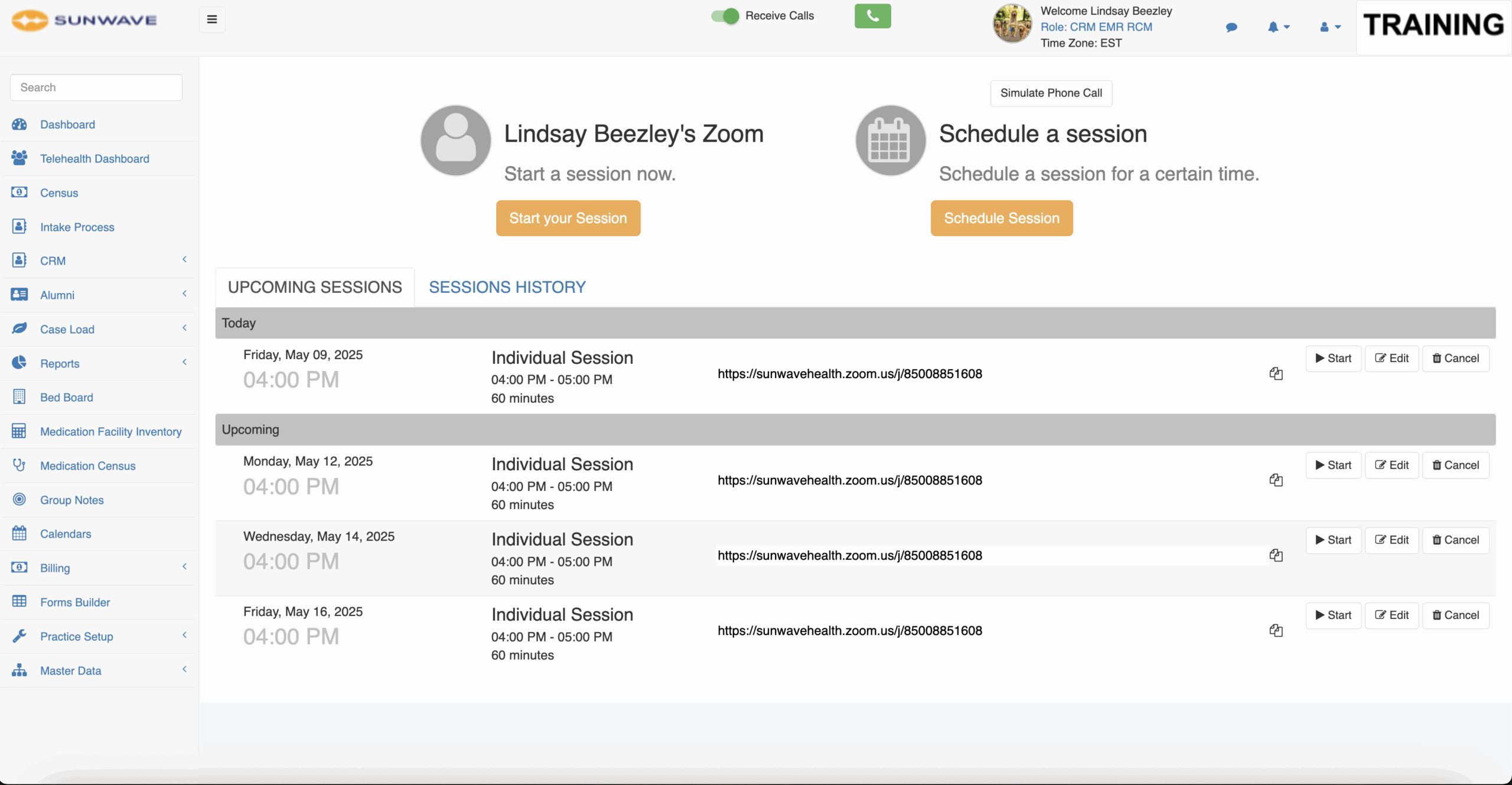Screen dimensions: 1512x785
Task: Click Simulate Phone Call button
Action: point(1051,93)
